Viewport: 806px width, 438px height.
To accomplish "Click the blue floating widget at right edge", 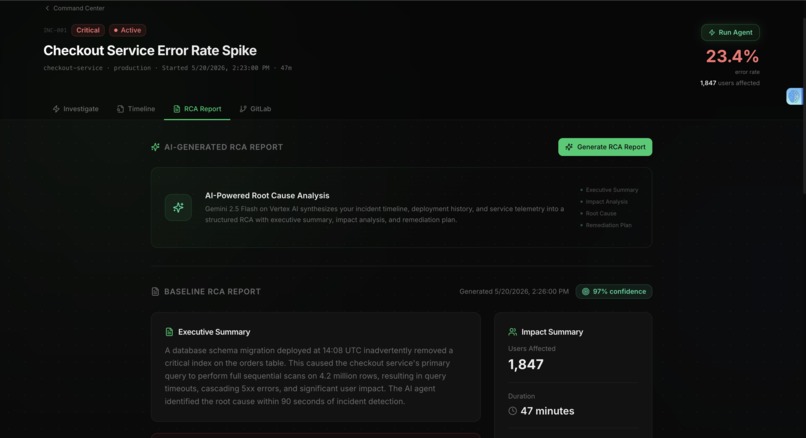I will coord(794,96).
